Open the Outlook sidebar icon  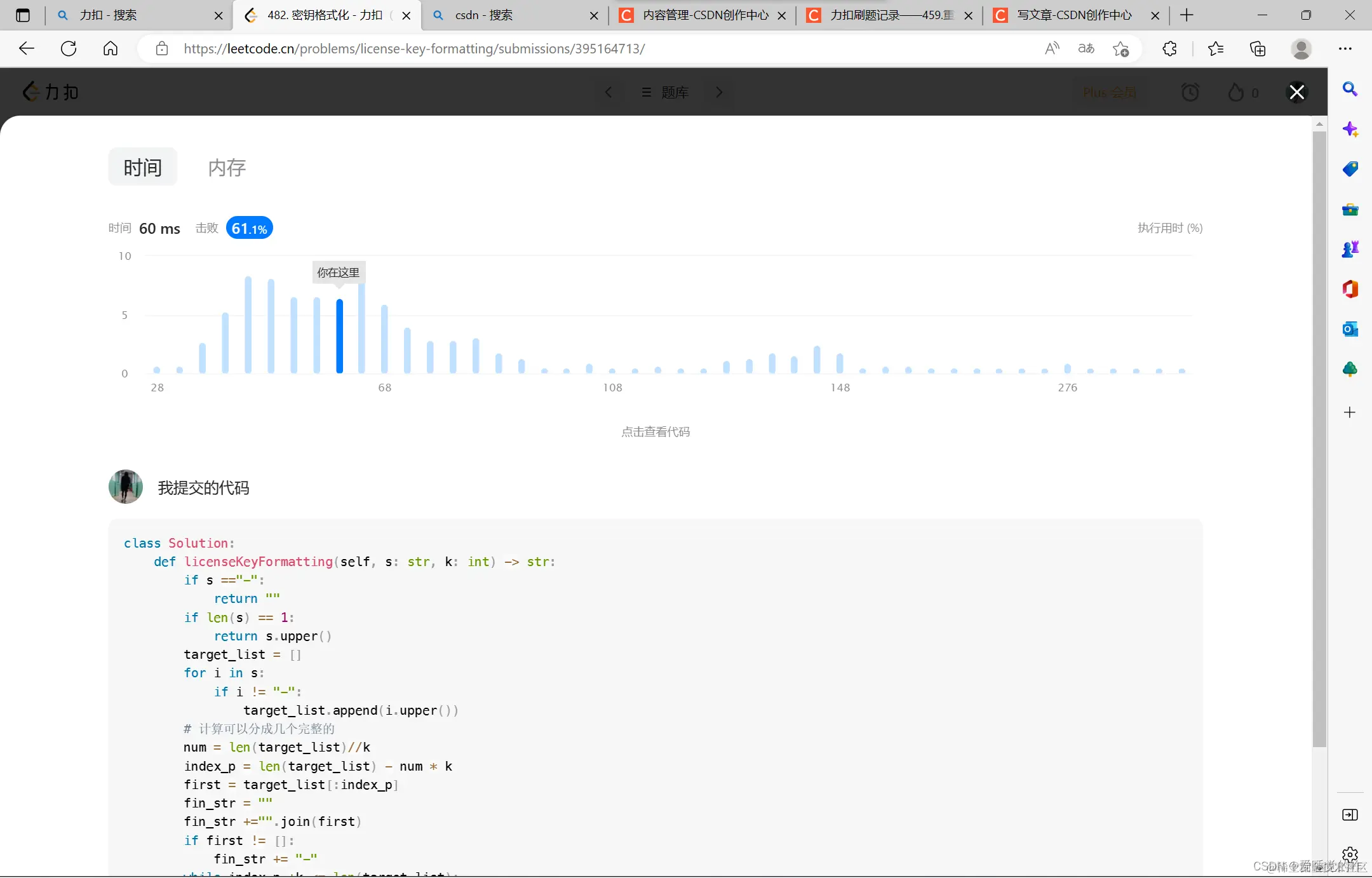click(1350, 329)
